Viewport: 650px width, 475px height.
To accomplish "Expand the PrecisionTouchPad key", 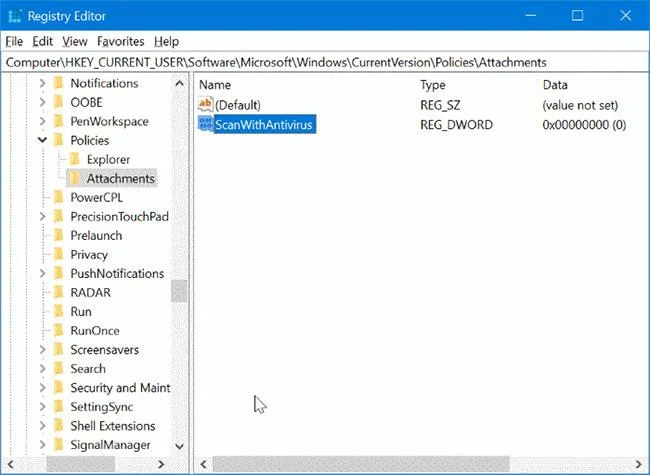I will (x=42, y=216).
